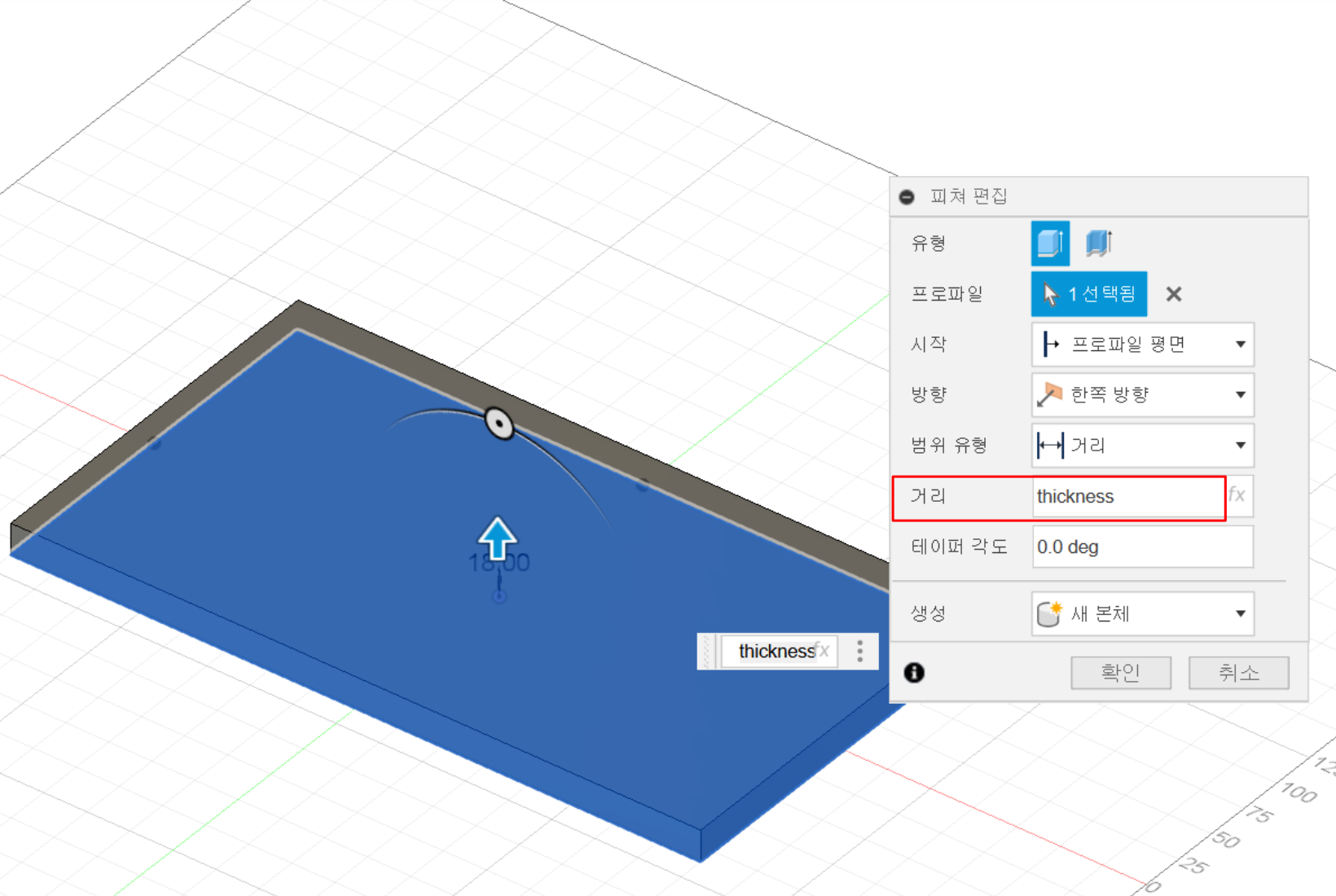1336x896 pixels.
Task: Open the 방향 한쪽 방향 dropdown
Action: [x=1142, y=395]
